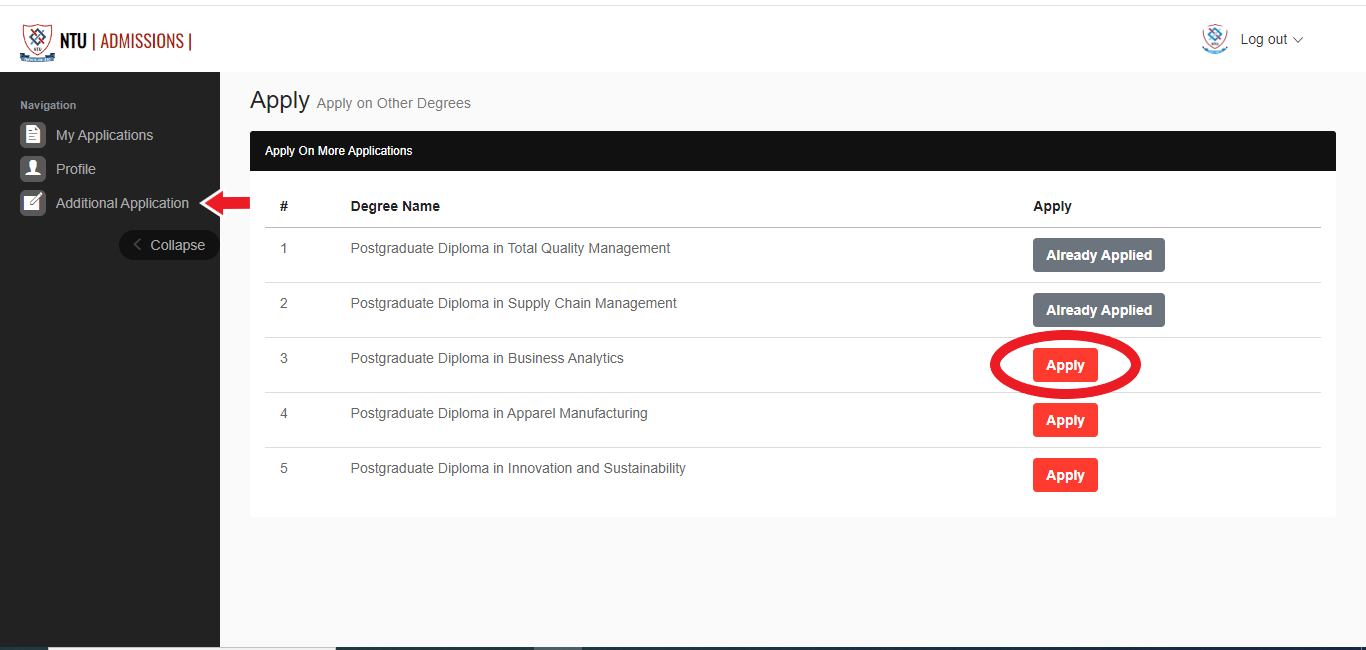Click the Navigation sidebar label
Image resolution: width=1366 pixels, height=650 pixels.
[x=48, y=105]
